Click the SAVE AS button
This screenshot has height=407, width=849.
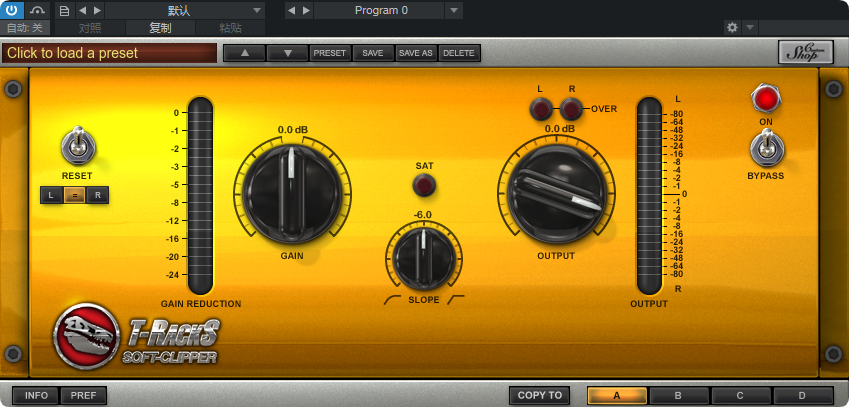(x=416, y=53)
